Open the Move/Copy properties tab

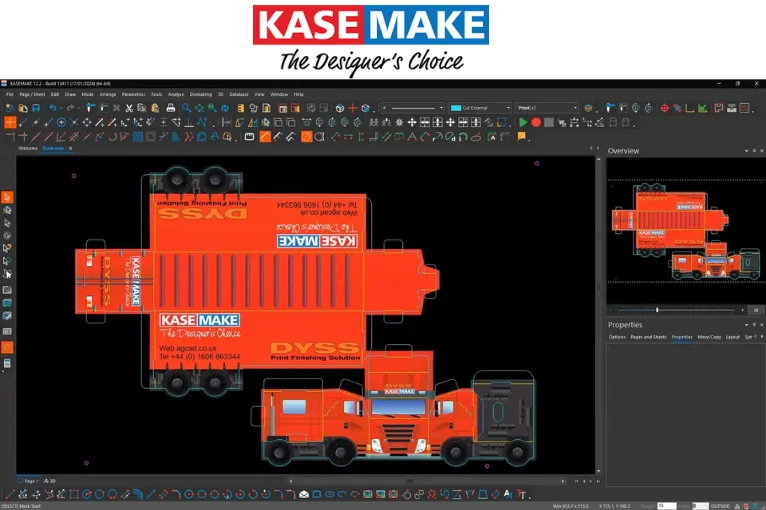click(x=709, y=337)
